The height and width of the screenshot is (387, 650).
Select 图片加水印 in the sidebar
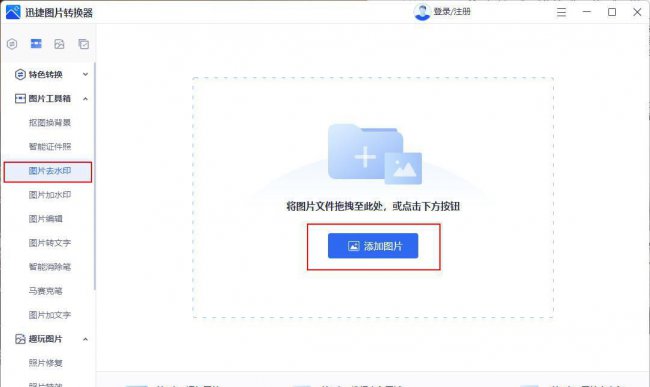pos(50,195)
